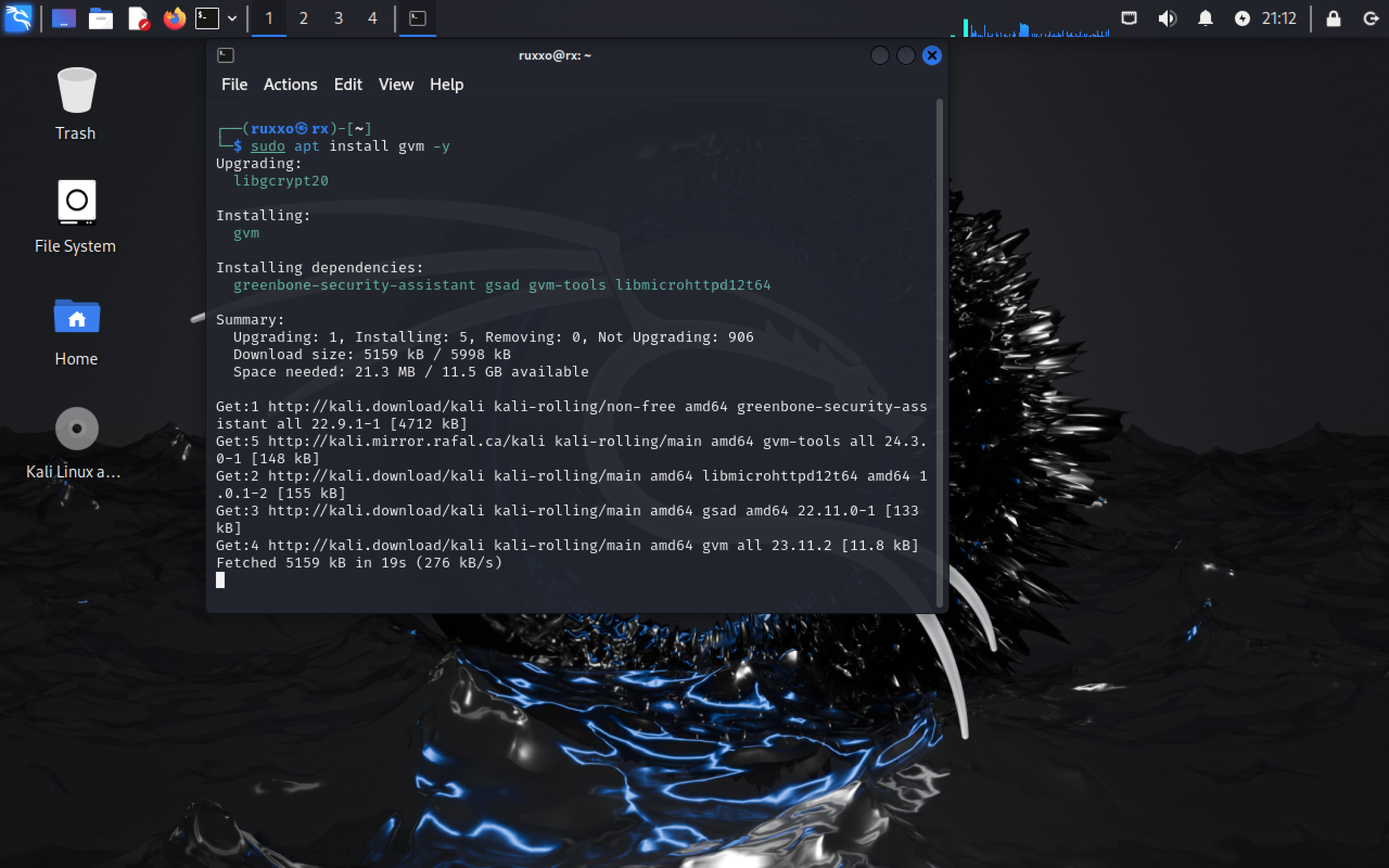Click the 'libgcrypt20' package name
Screen dimensions: 1389x868
pyautogui.click(x=281, y=181)
